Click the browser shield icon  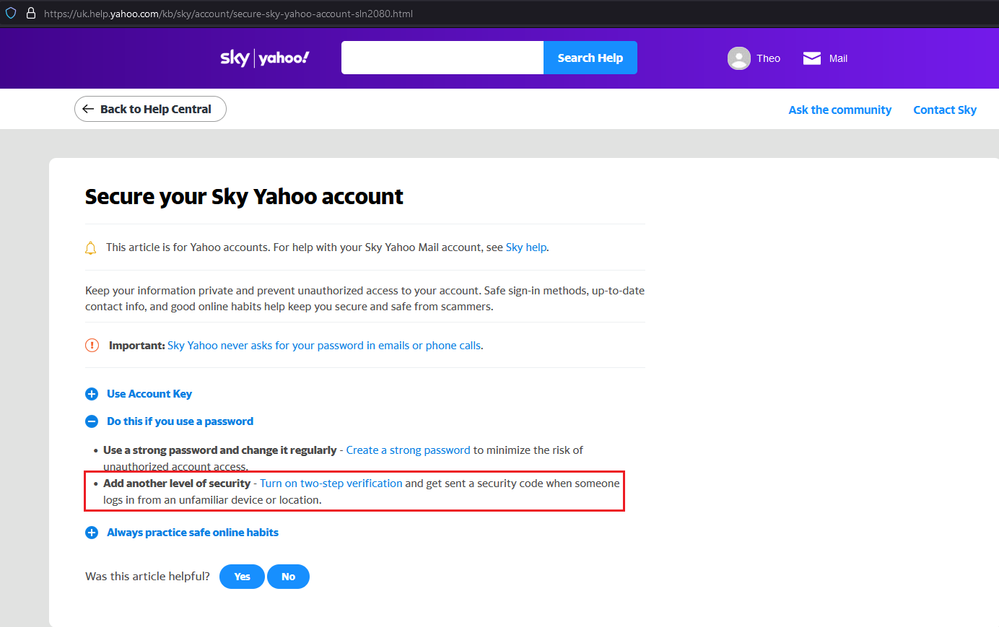point(11,14)
